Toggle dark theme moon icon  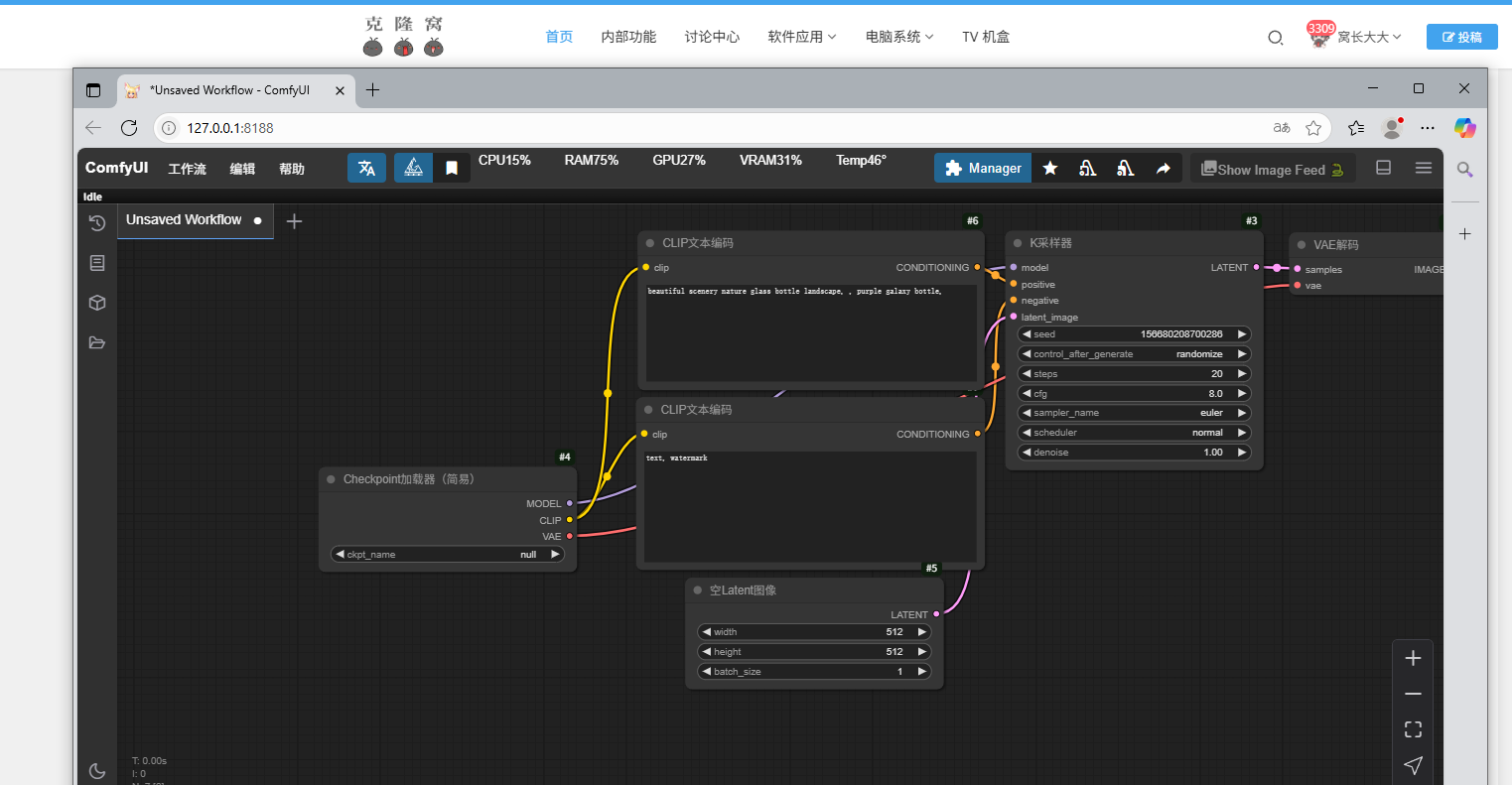click(96, 770)
